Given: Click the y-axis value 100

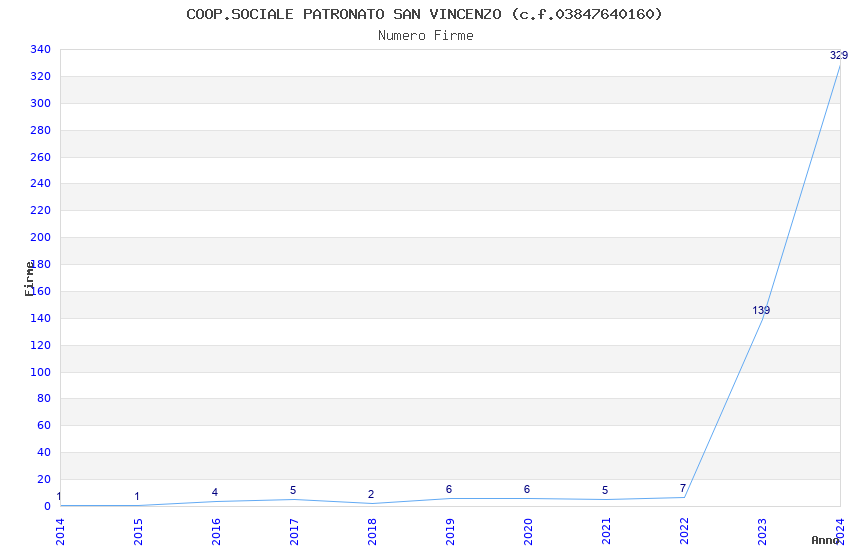Looking at the screenshot, I should click(41, 372).
